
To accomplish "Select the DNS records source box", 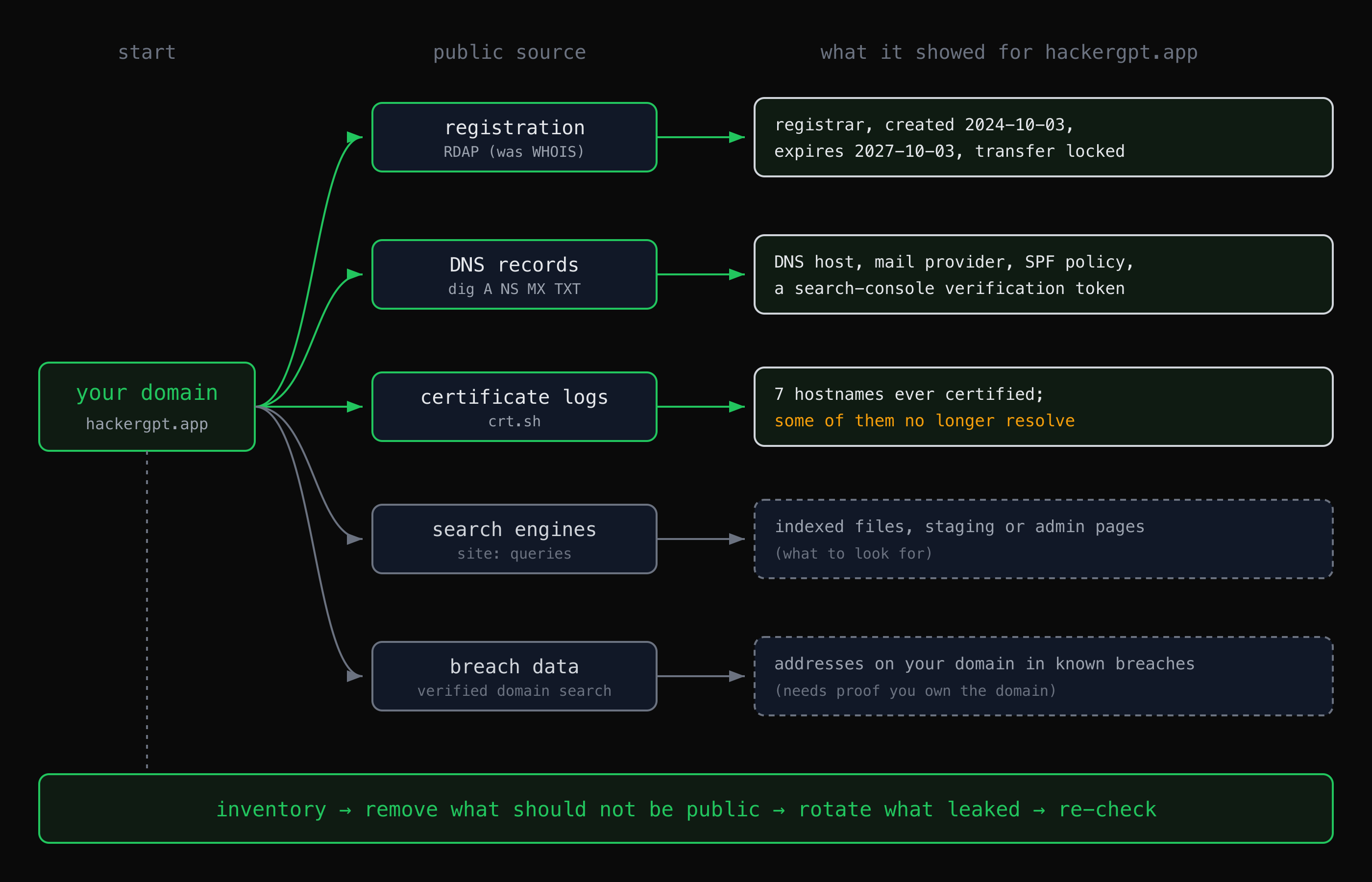I will (514, 274).
